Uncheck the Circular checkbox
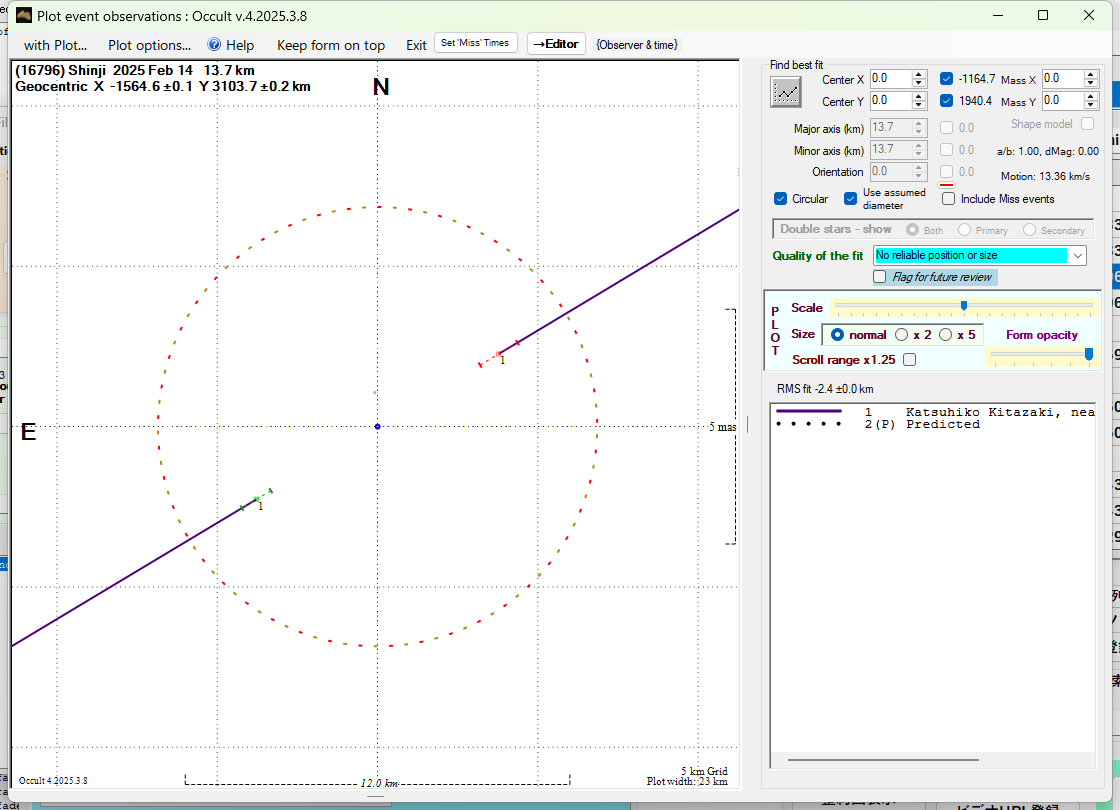Image resolution: width=1120 pixels, height=810 pixels. (781, 199)
